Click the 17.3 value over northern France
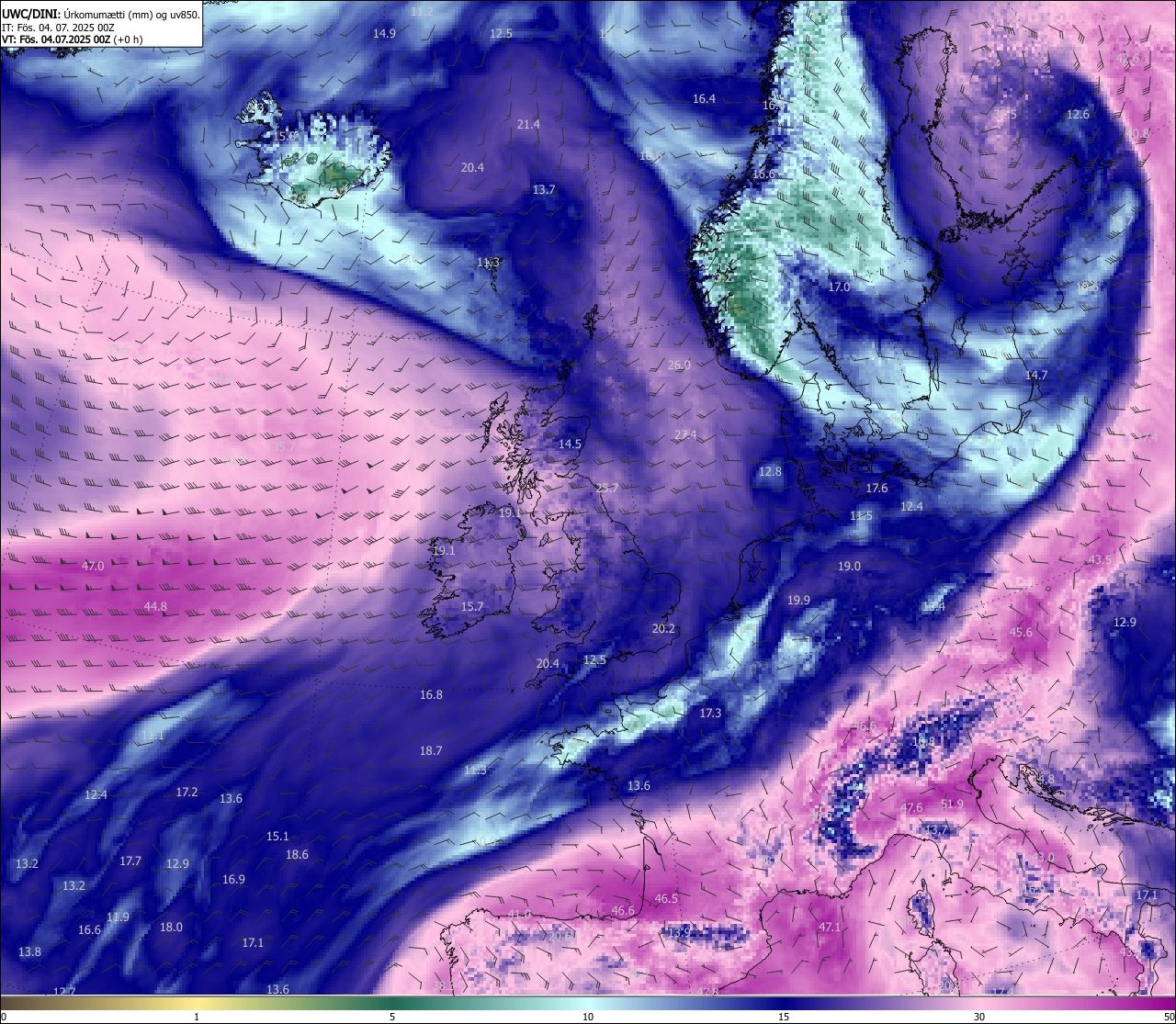1176x1024 pixels. [710, 714]
